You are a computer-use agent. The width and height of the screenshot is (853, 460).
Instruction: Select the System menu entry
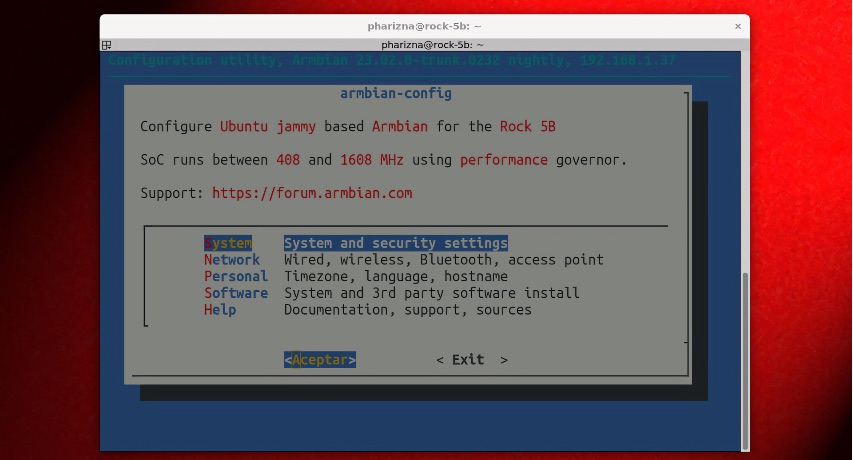click(x=228, y=243)
